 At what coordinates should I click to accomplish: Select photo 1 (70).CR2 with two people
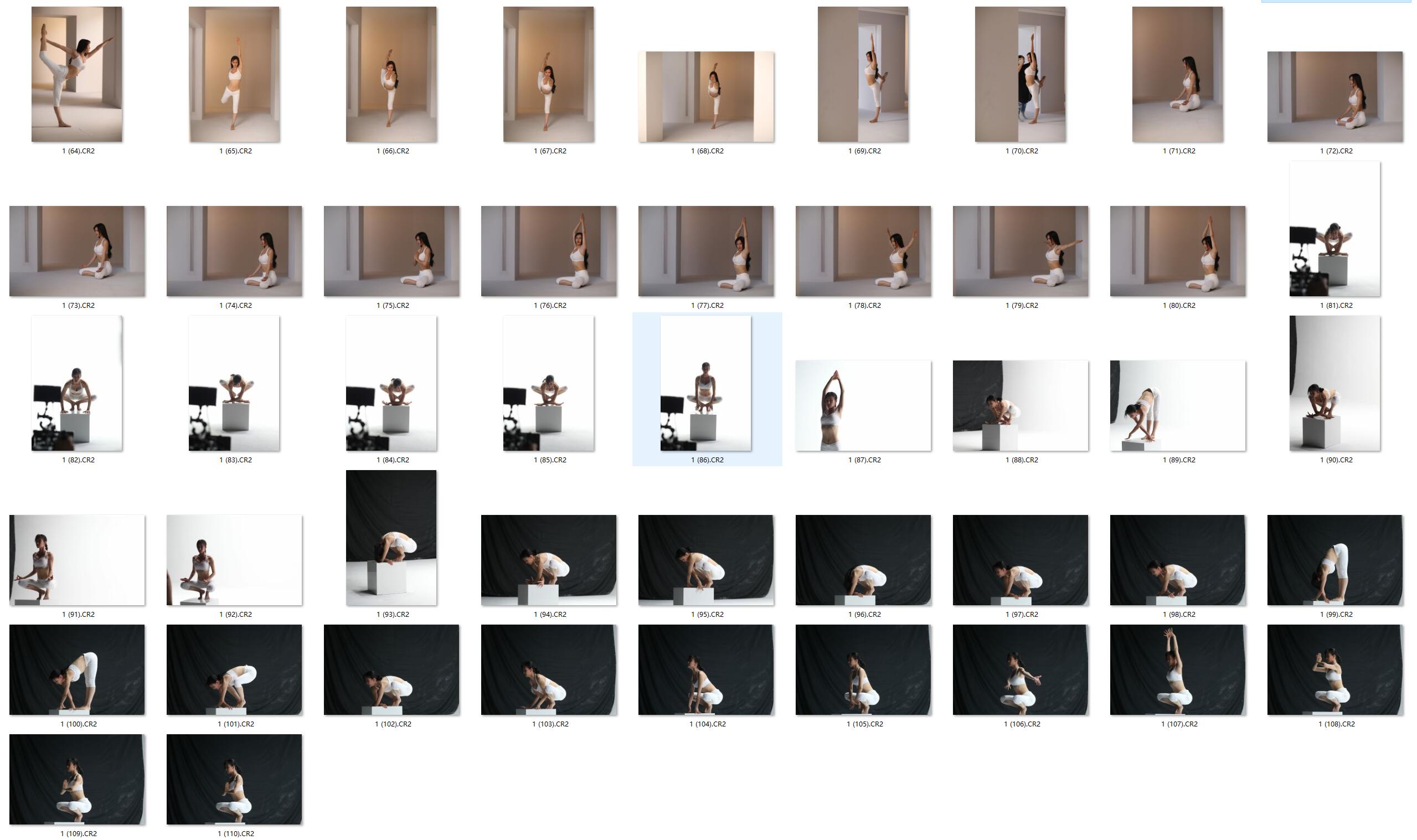[1020, 74]
